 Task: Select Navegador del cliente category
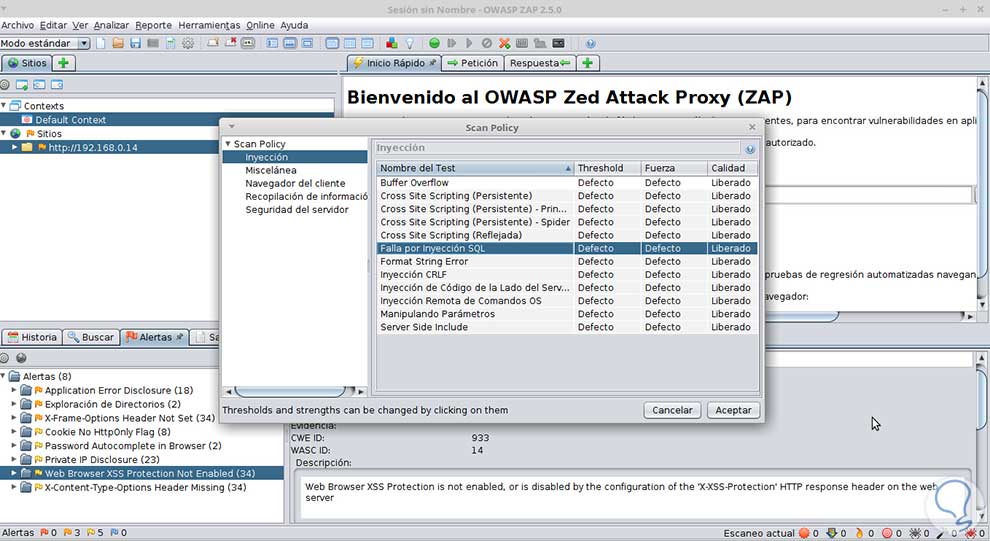point(295,183)
